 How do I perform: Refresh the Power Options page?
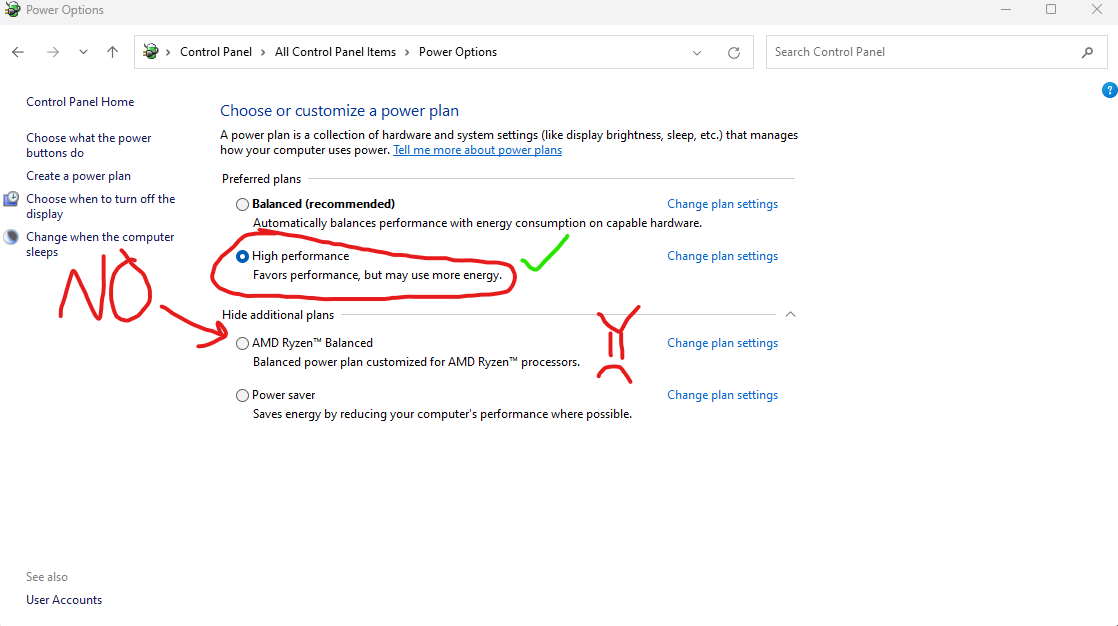point(734,53)
